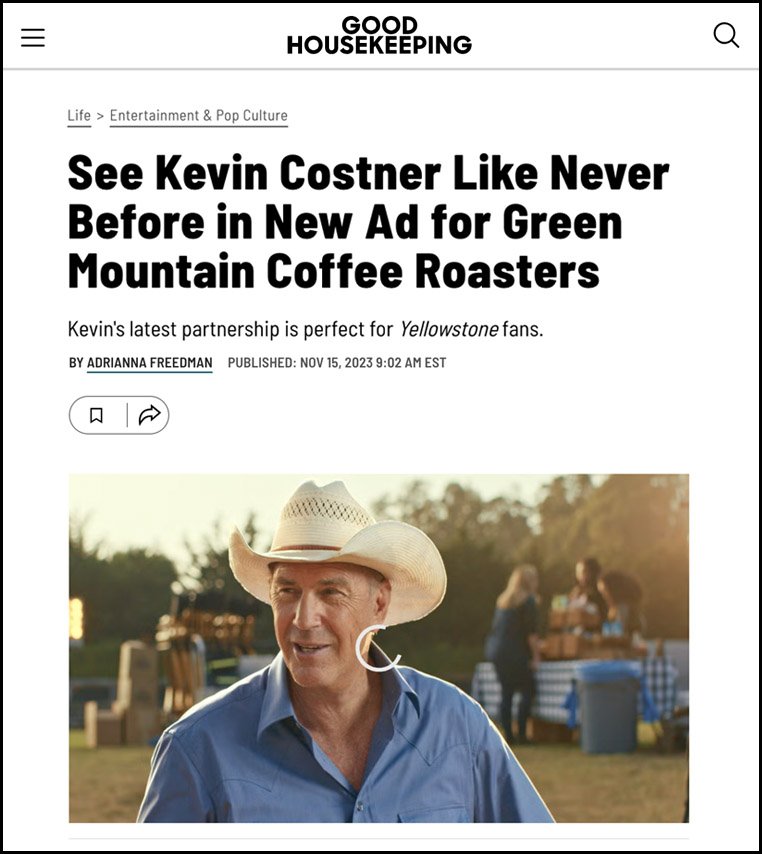Open Entertainment & Pop Culture category
This screenshot has height=854, width=762.
coord(199,115)
